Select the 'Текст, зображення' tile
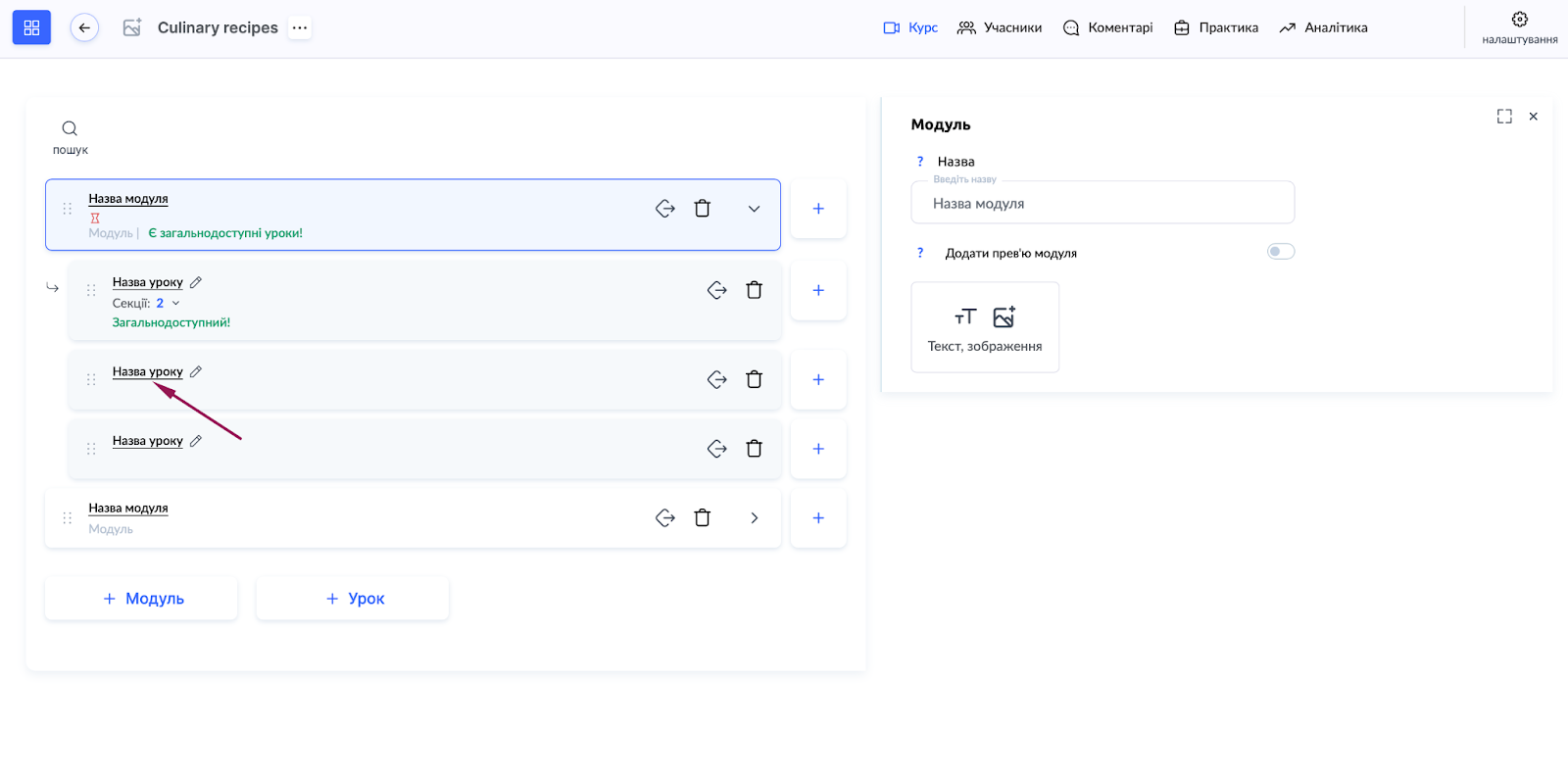The width and height of the screenshot is (1568, 778). coord(985,327)
